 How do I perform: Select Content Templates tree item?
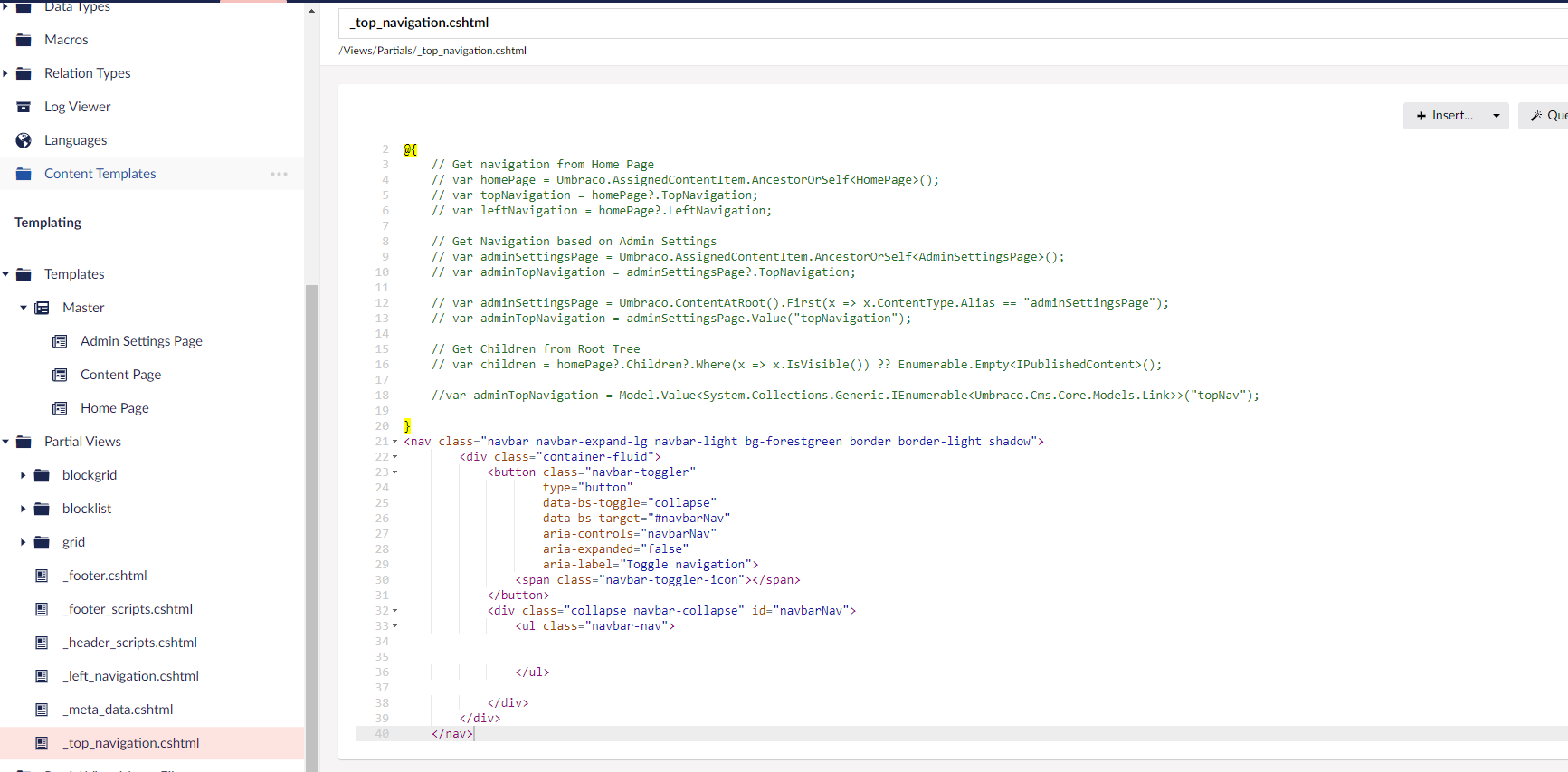100,174
